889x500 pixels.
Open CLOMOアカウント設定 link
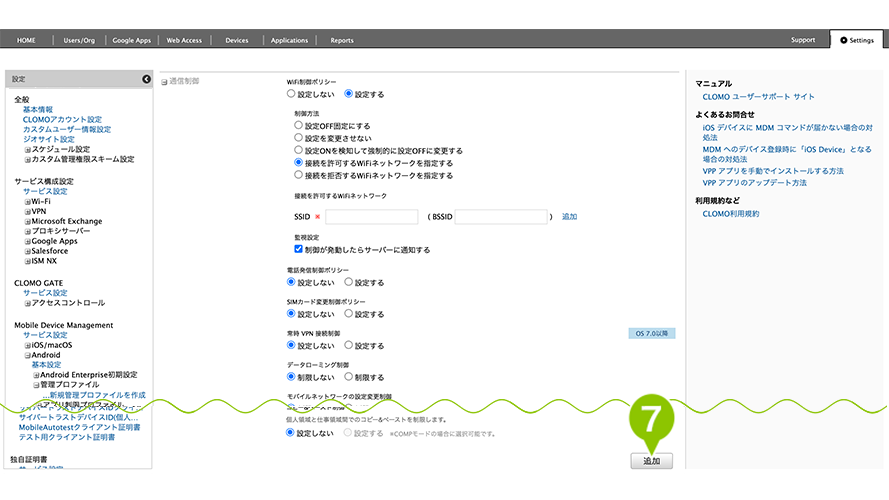pyautogui.click(x=62, y=120)
